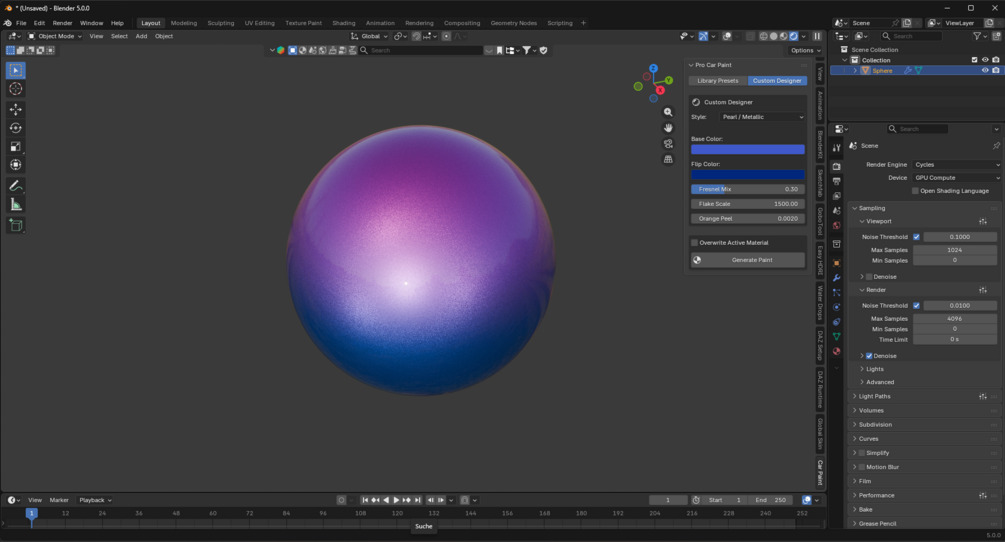This screenshot has height=542, width=1005.
Task: Open the Scene properties tab
Action: [836, 211]
